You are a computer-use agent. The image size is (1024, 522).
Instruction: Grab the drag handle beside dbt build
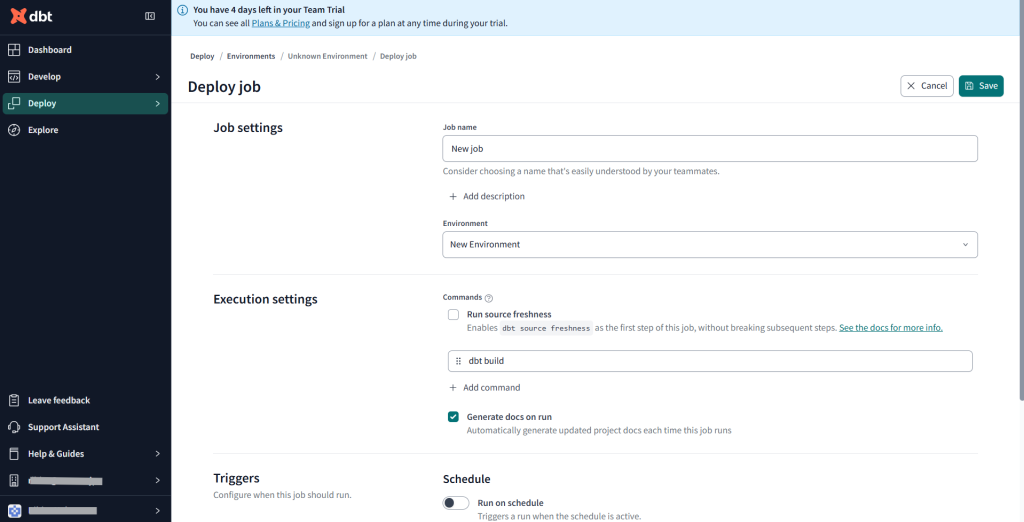pyautogui.click(x=458, y=361)
